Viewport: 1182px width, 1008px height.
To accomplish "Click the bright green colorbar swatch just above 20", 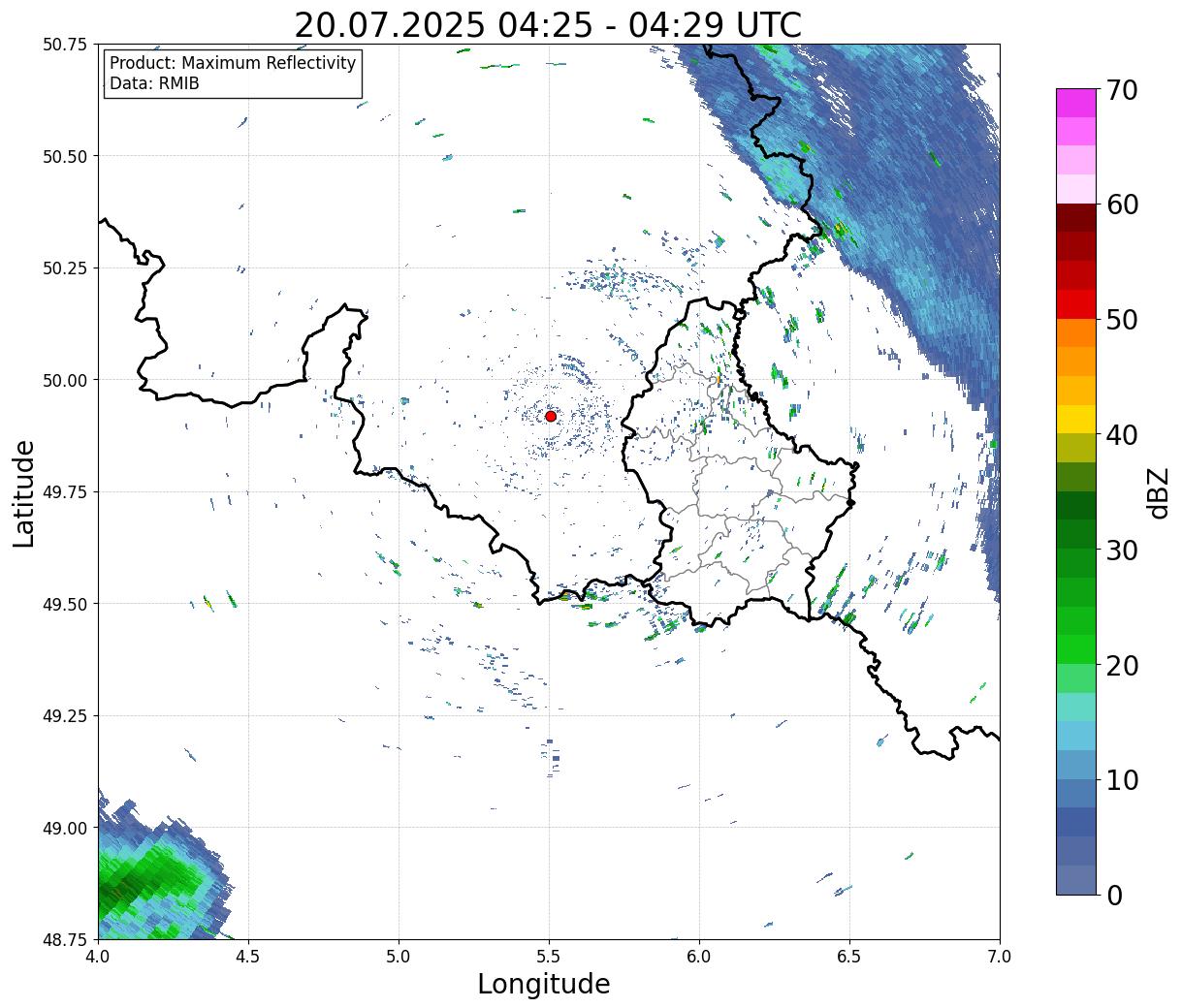I will [x=1076, y=649].
